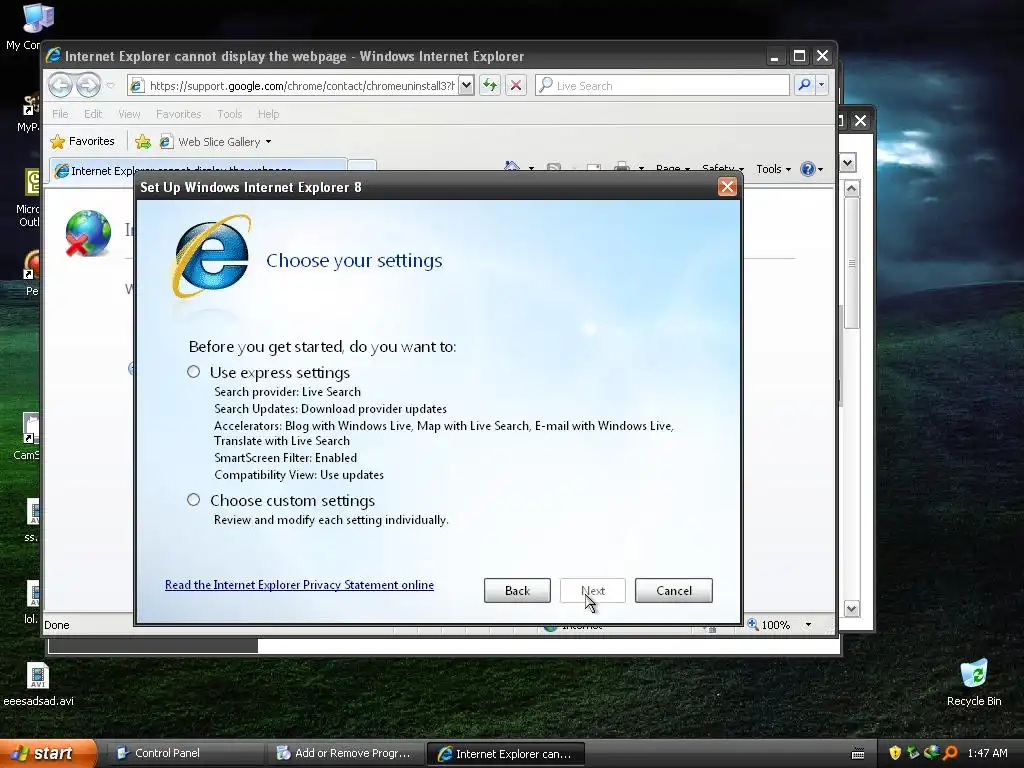Click the Back button in setup dialog
Screen dimensions: 1024x768
click(517, 590)
